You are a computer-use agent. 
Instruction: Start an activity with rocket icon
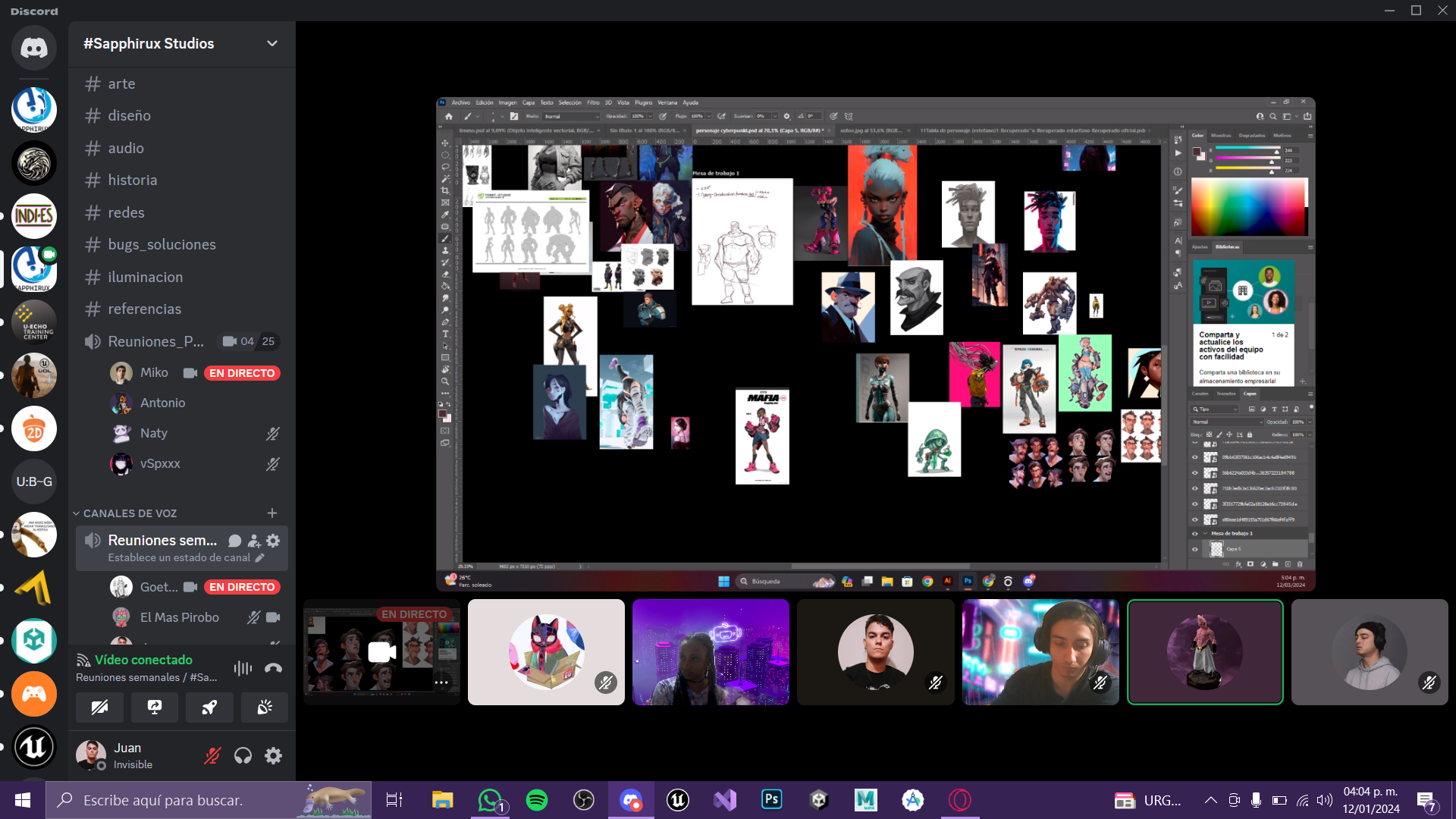click(x=209, y=708)
